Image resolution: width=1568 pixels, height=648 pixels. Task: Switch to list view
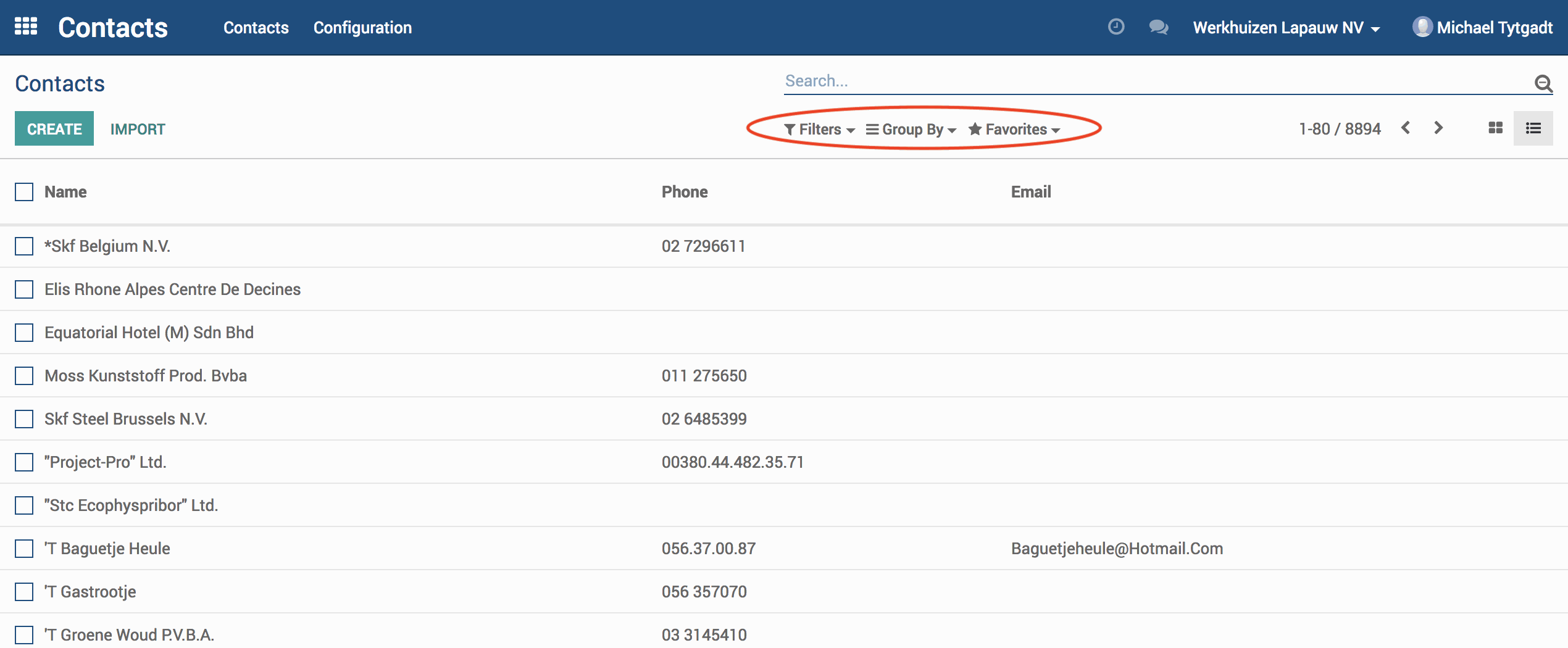(1533, 128)
